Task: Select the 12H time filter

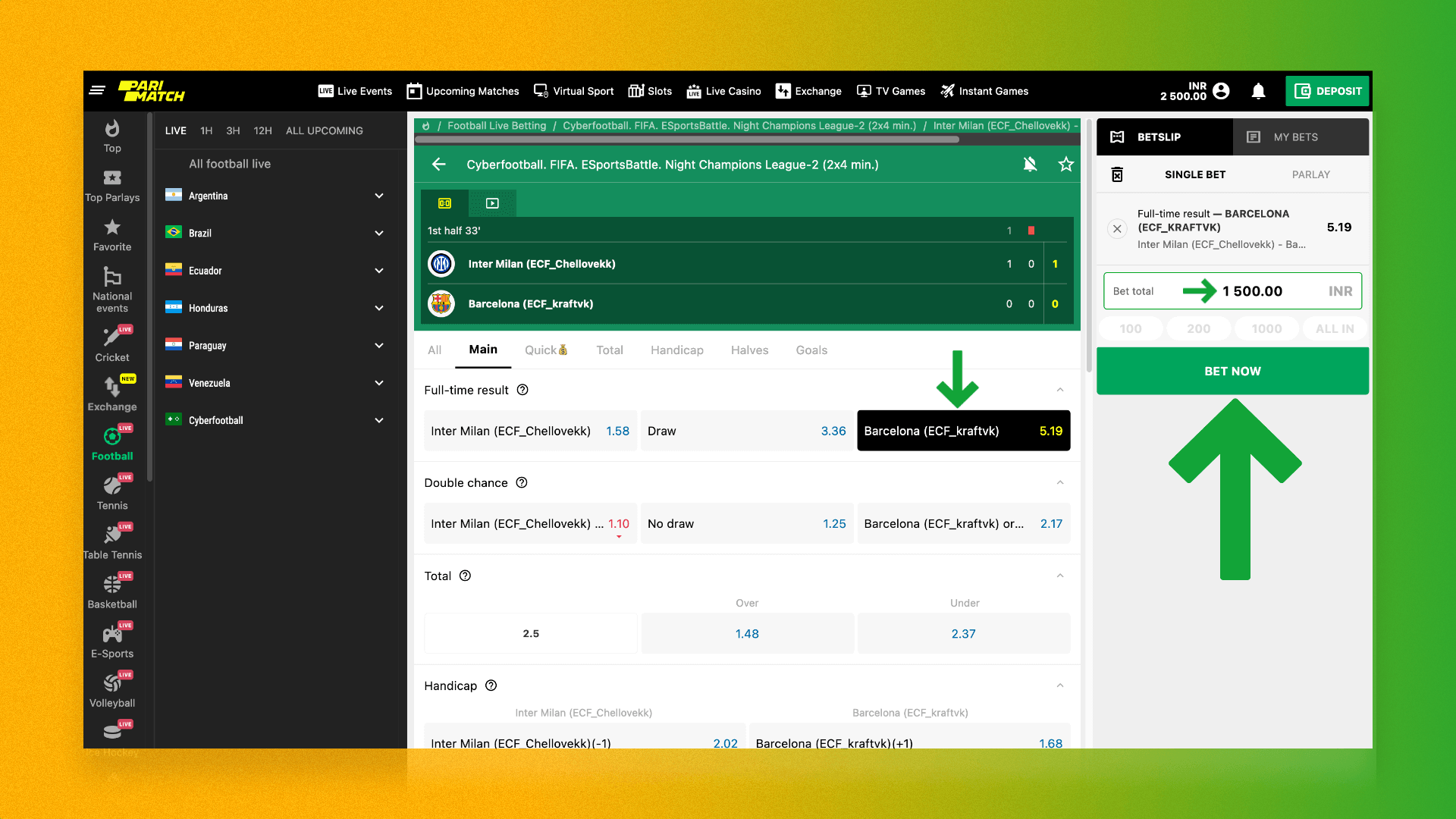Action: point(262,130)
